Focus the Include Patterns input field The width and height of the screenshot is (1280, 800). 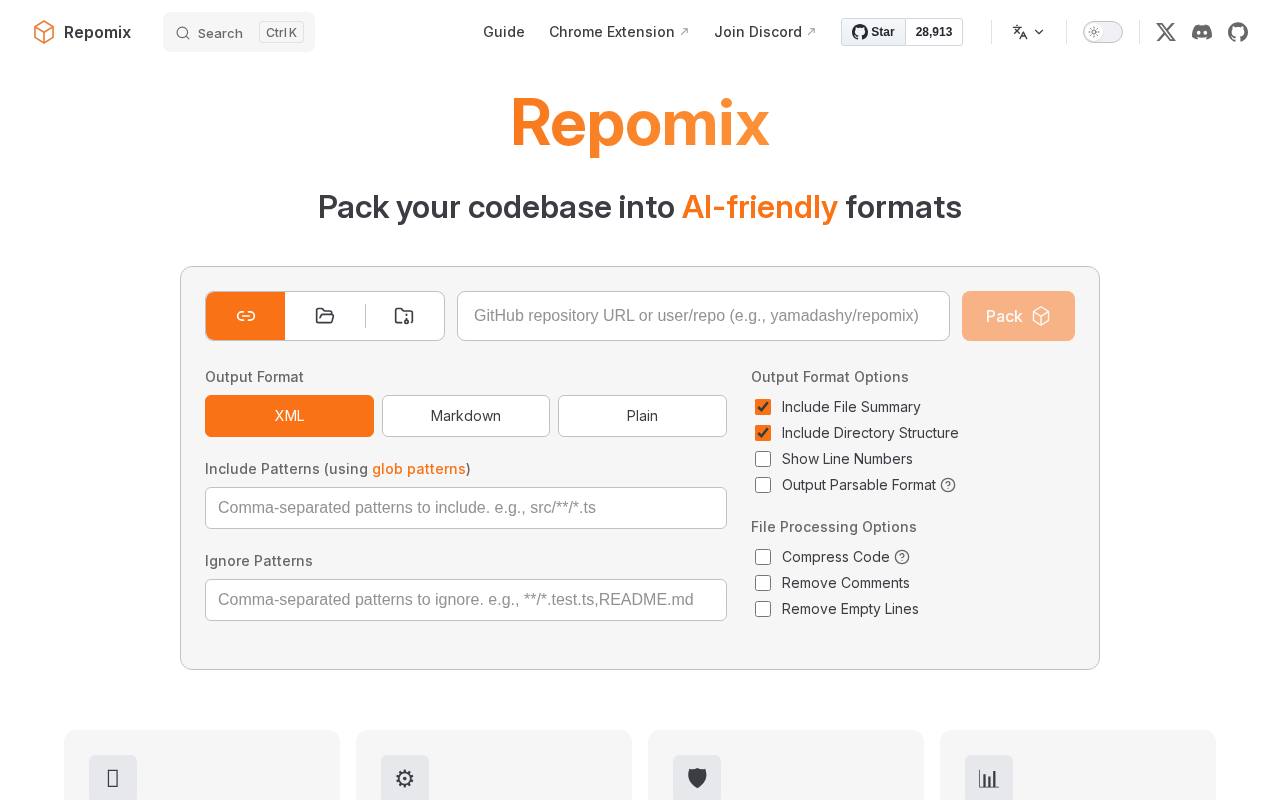point(466,508)
